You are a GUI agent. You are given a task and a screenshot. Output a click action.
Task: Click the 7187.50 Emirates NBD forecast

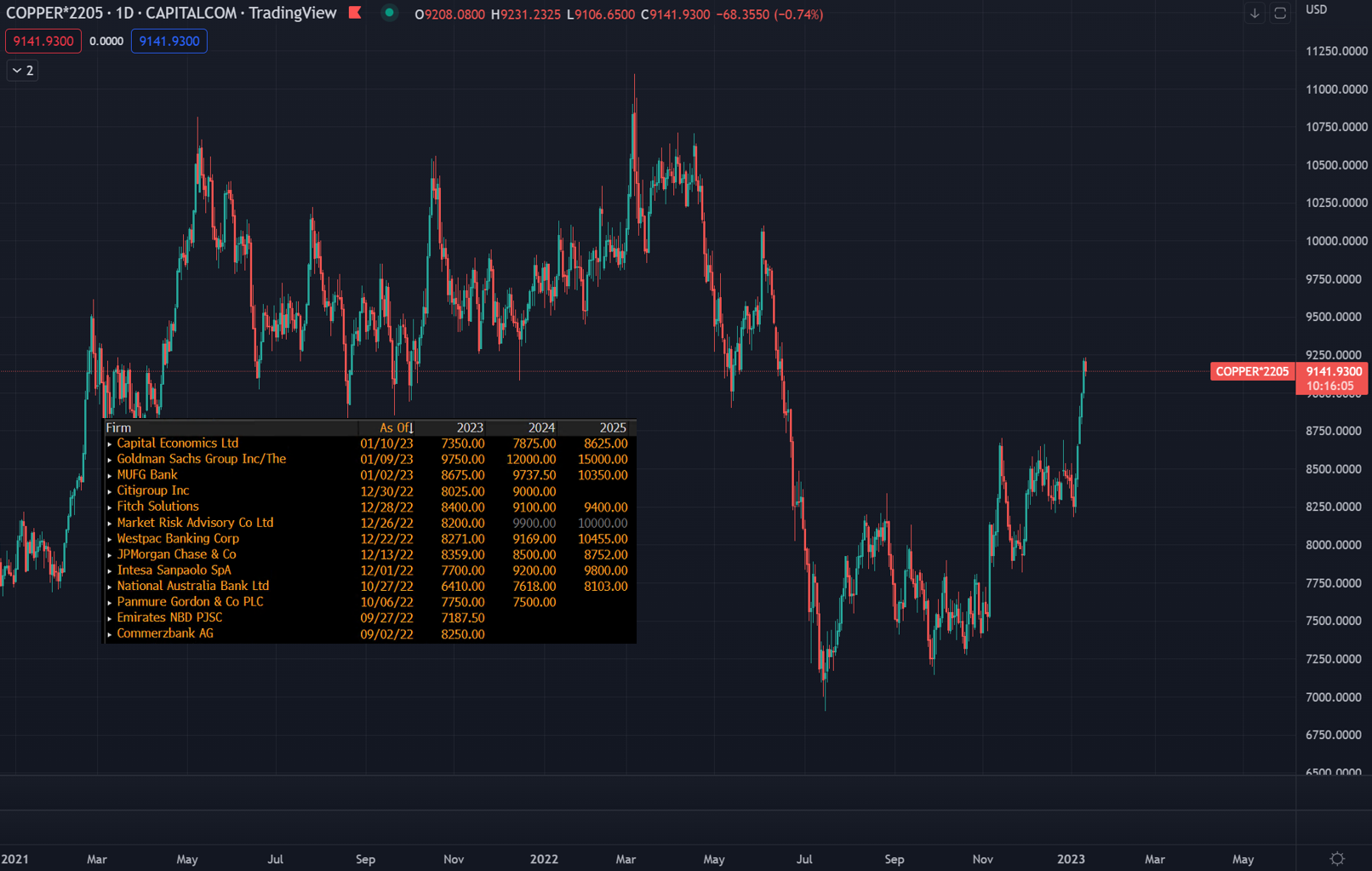(x=463, y=618)
